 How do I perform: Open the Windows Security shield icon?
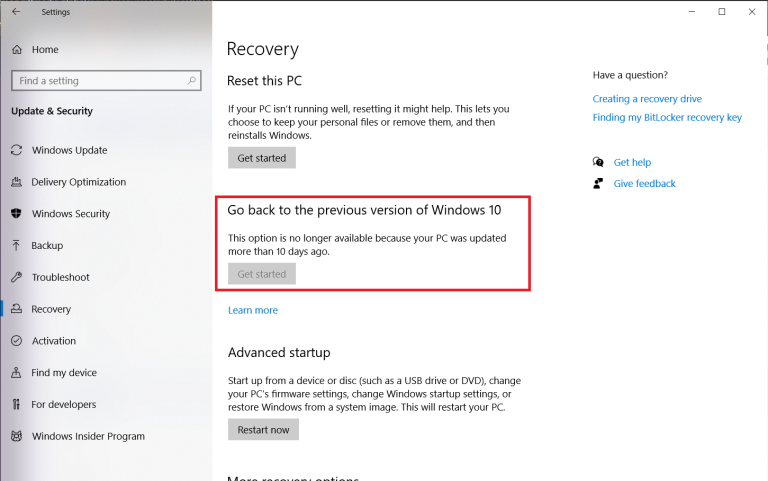point(17,214)
